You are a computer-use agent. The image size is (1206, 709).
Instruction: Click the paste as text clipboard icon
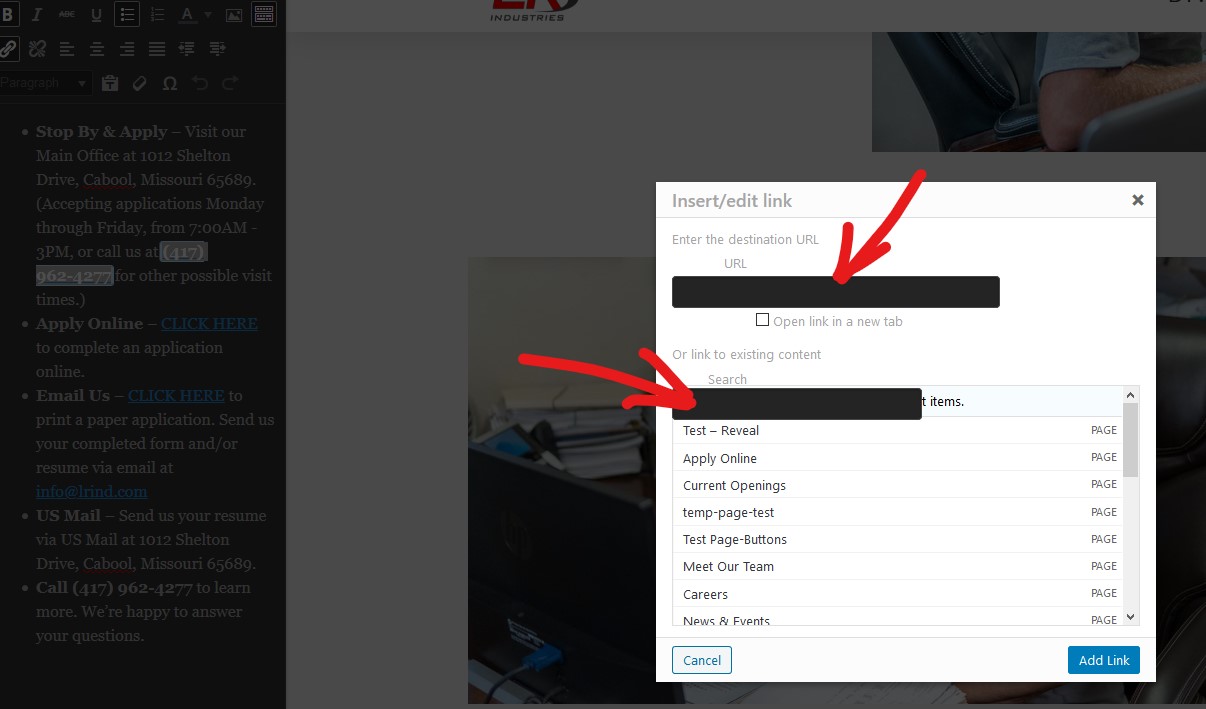tap(110, 83)
